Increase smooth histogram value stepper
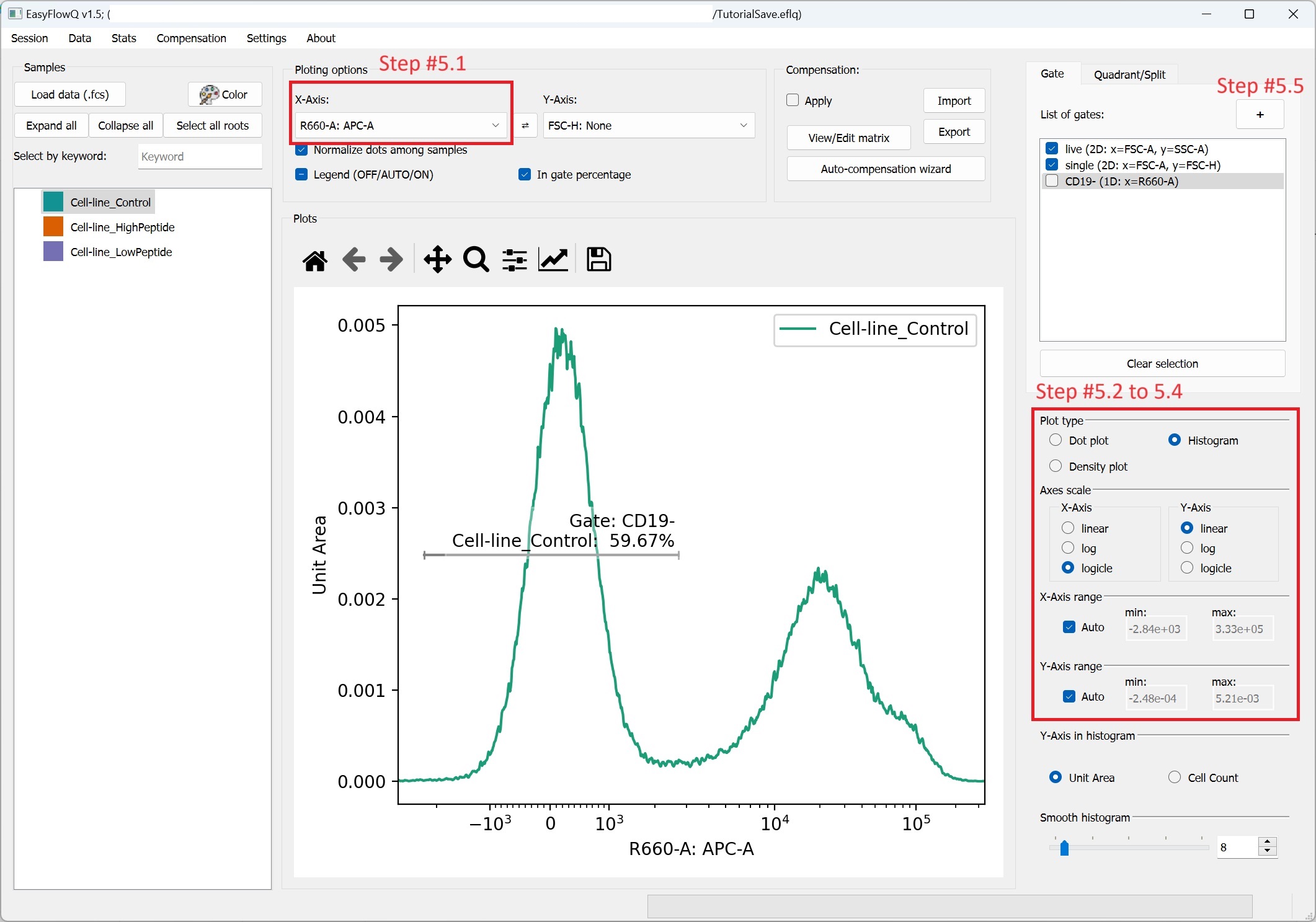The image size is (1316, 922). (x=1268, y=842)
